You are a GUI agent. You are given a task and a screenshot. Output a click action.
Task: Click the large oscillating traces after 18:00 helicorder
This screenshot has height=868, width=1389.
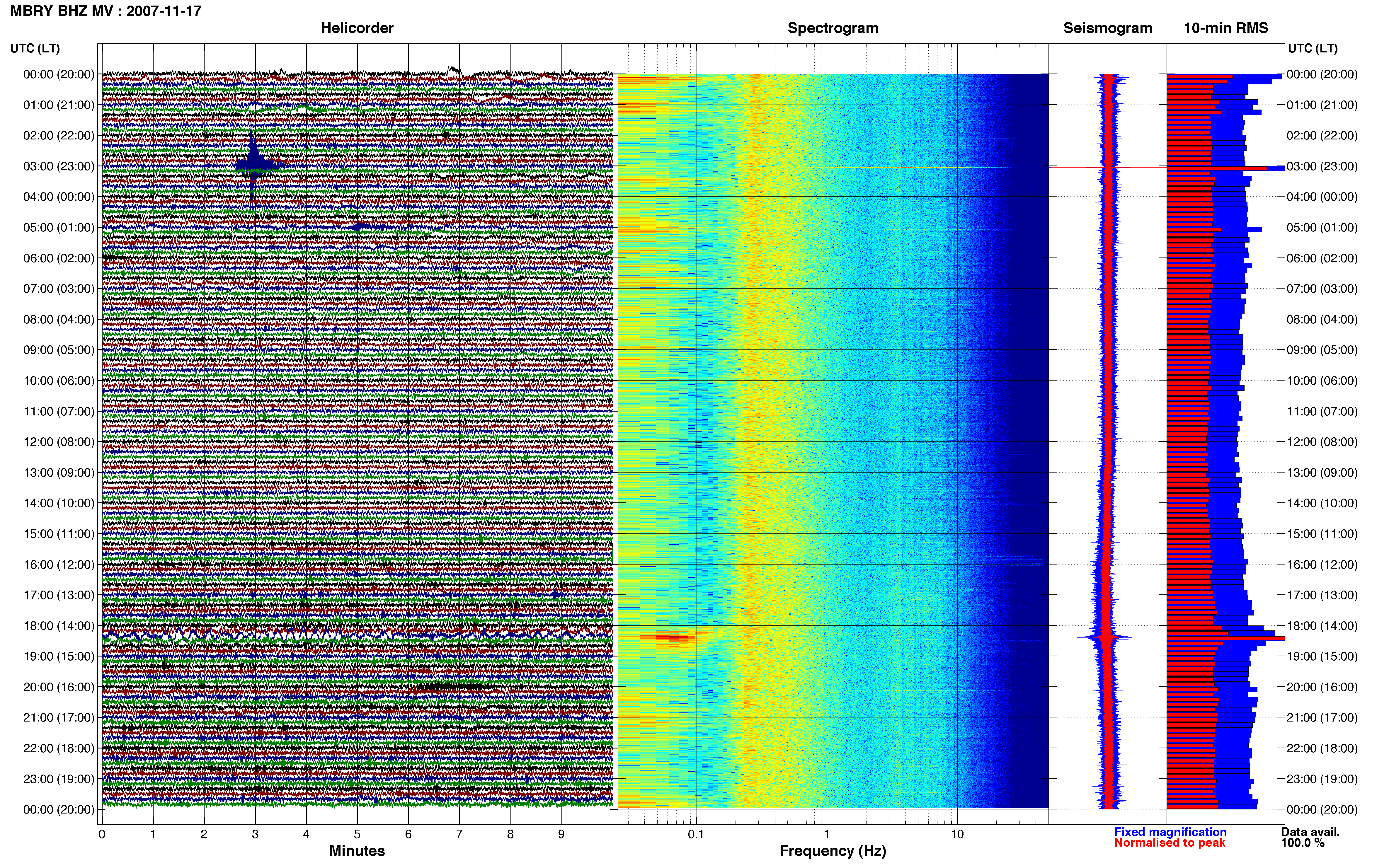click(x=357, y=634)
